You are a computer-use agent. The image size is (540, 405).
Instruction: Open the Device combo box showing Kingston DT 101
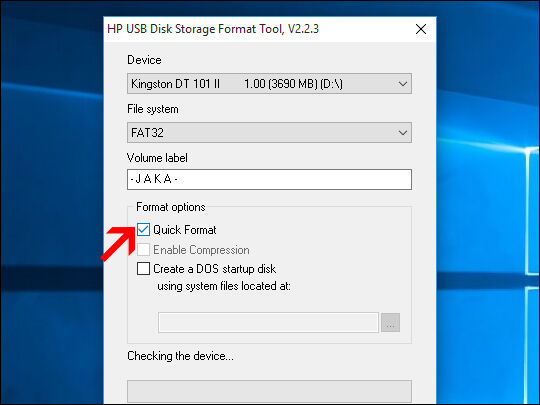point(269,84)
